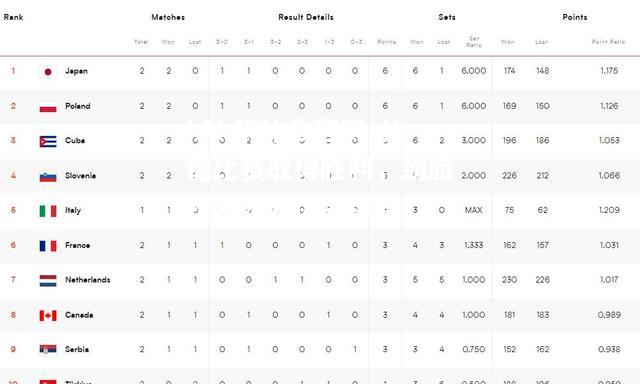Click the Netherlands flag icon
The height and width of the screenshot is (384, 640).
pos(48,281)
